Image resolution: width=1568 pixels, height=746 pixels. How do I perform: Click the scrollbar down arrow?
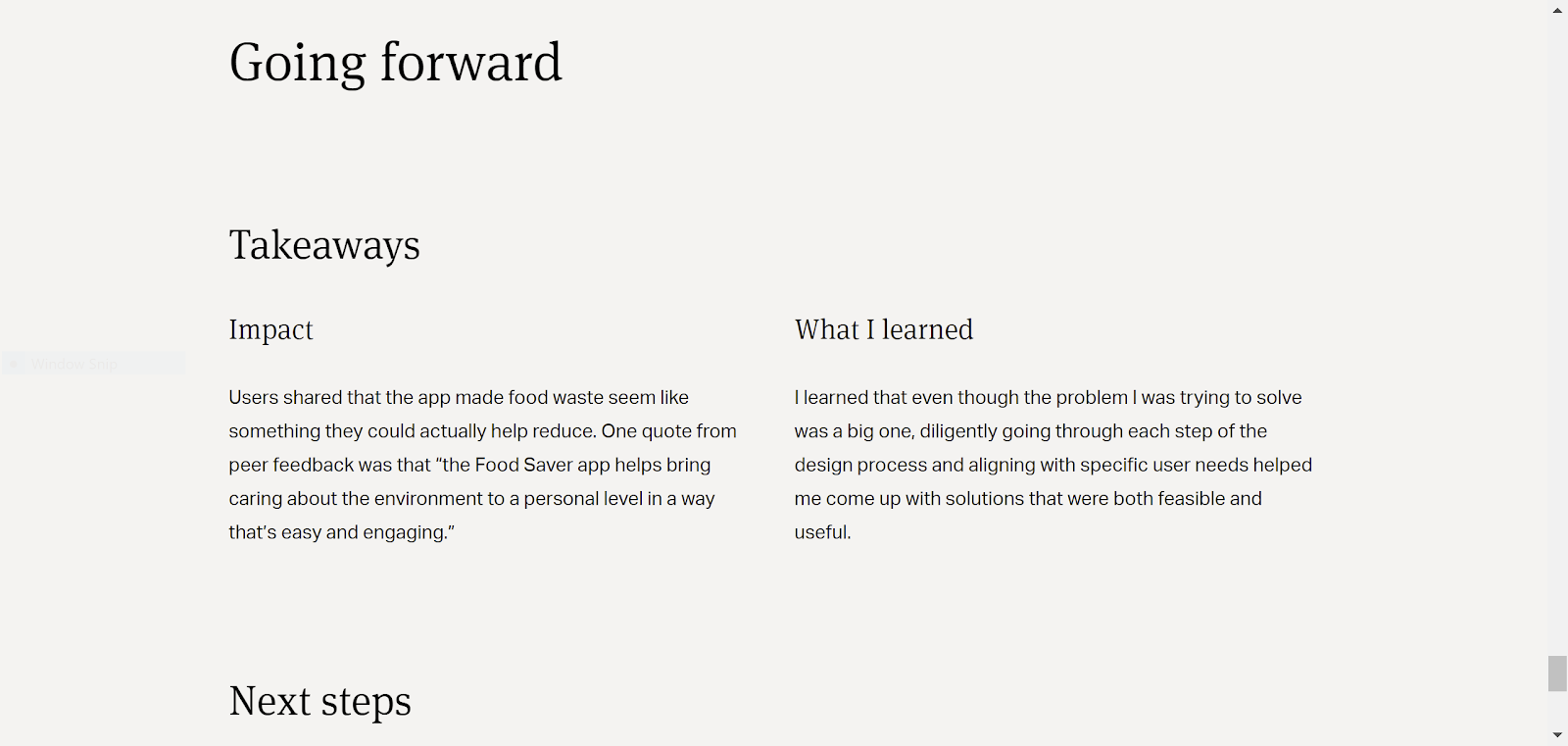click(x=1557, y=735)
